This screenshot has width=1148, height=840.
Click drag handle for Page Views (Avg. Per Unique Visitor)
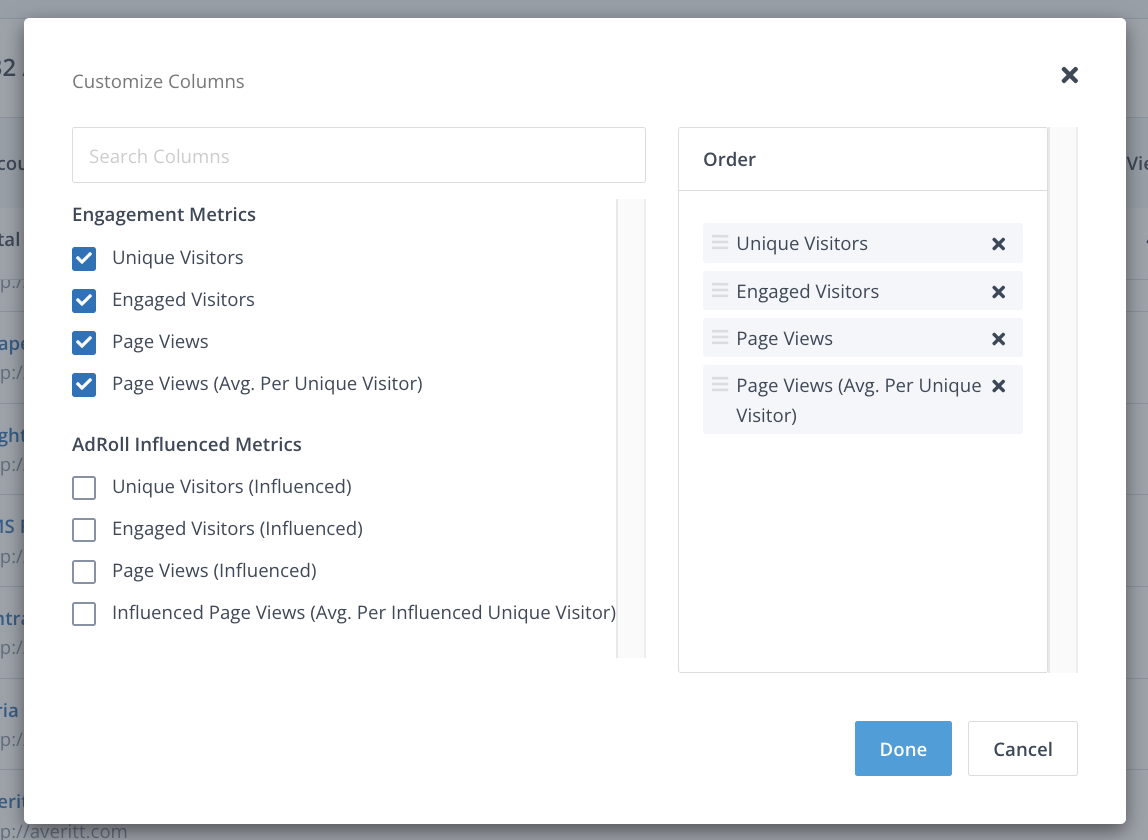click(719, 385)
